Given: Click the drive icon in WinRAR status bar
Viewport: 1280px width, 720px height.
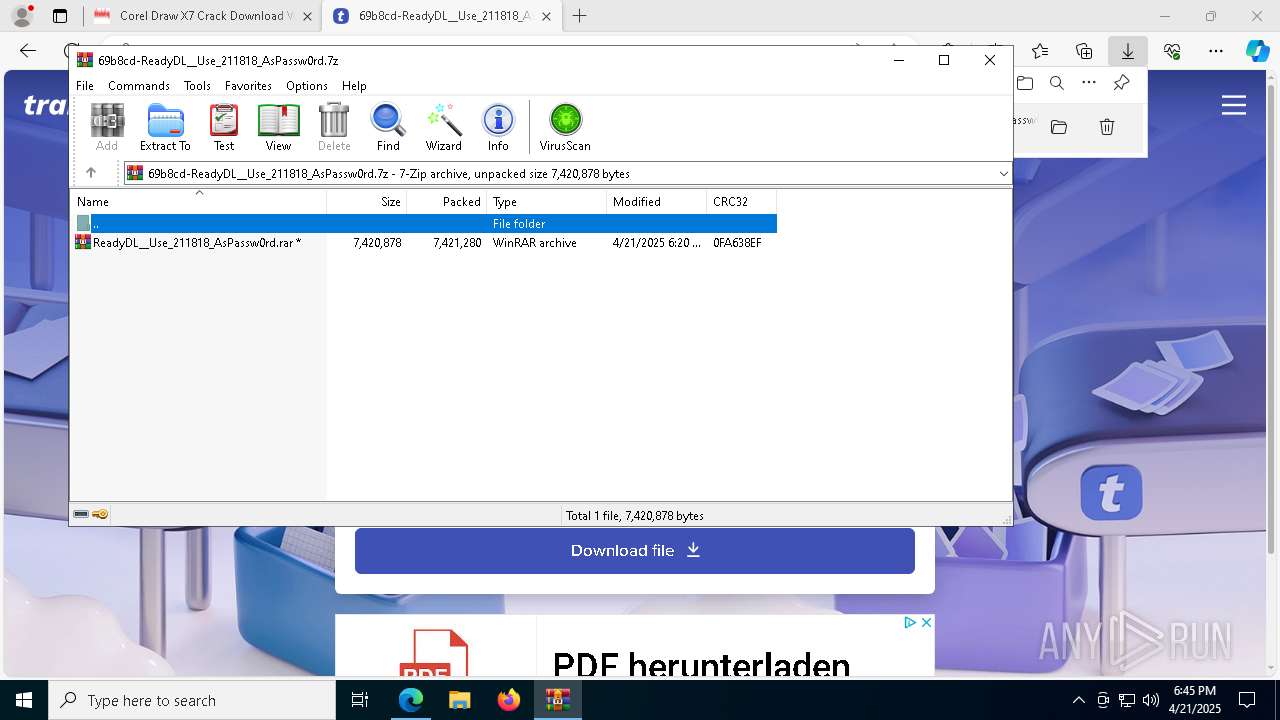Looking at the screenshot, I should (x=81, y=515).
